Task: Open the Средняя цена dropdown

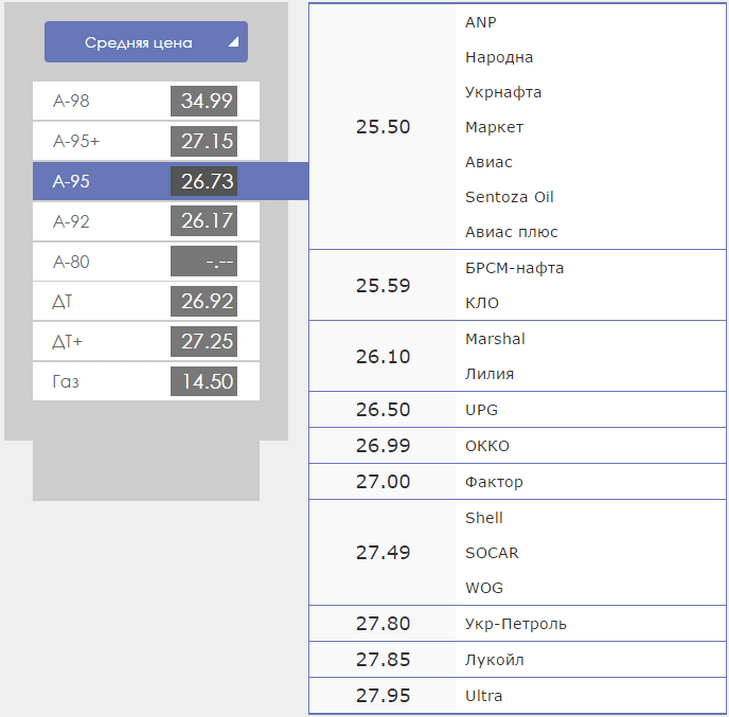Action: pos(146,42)
